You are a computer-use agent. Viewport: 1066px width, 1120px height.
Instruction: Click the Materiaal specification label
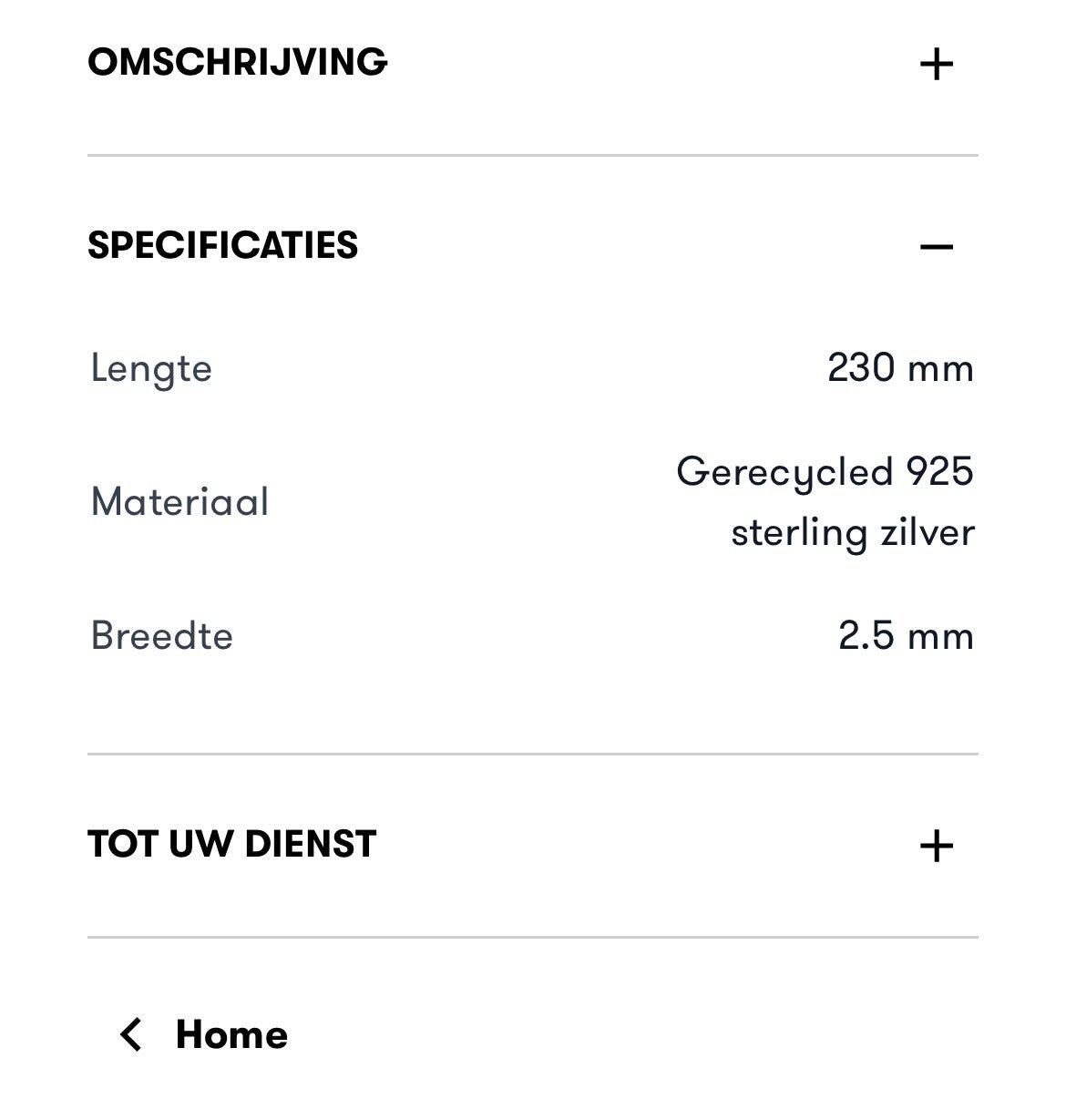coord(179,502)
